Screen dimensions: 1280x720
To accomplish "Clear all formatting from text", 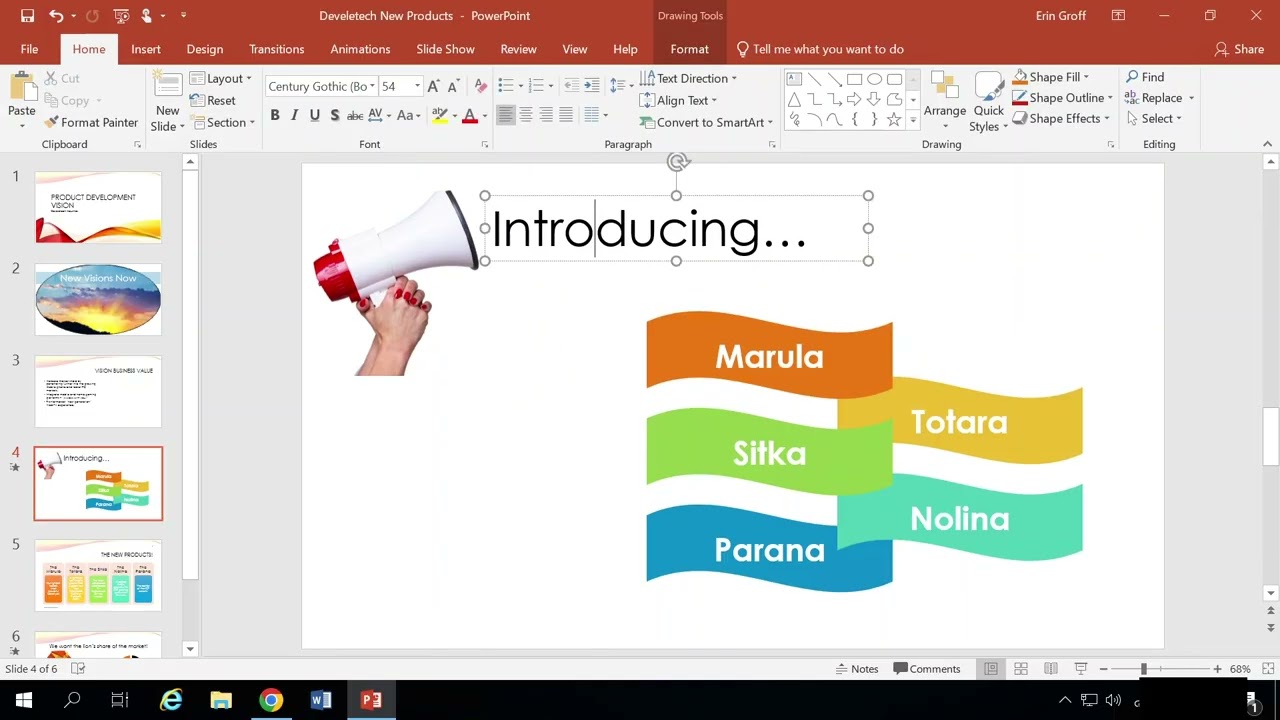I will pyautogui.click(x=481, y=86).
